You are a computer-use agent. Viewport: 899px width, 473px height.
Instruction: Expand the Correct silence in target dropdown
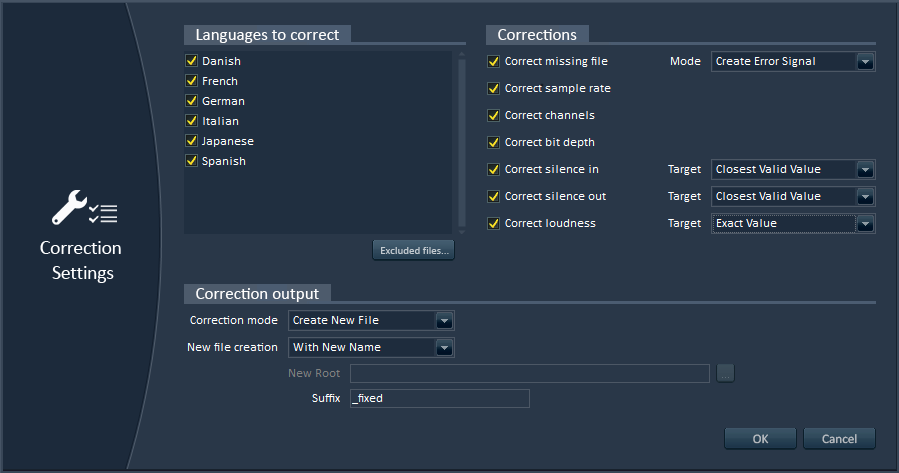coord(793,169)
